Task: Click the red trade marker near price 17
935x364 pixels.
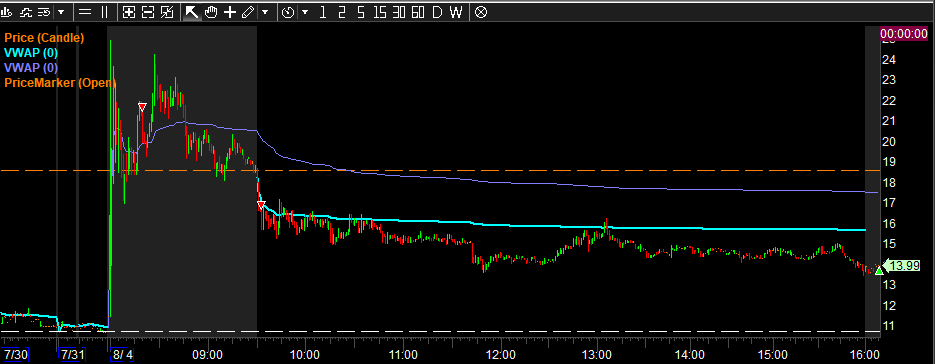Action: pos(261,205)
